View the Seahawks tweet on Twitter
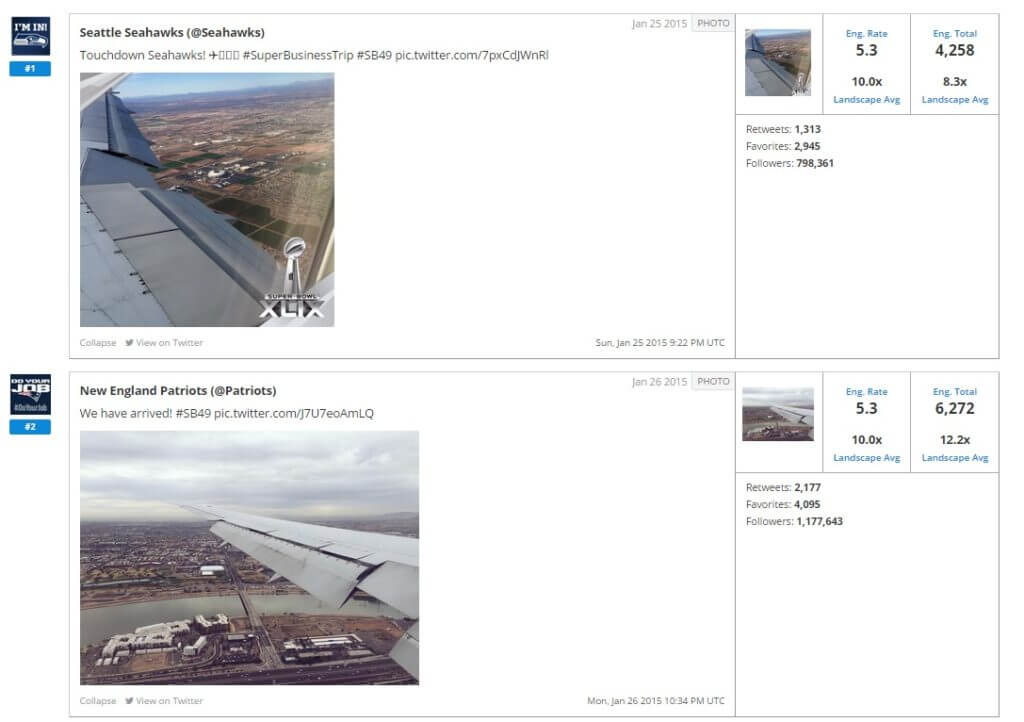1024x722 pixels. pyautogui.click(x=165, y=343)
